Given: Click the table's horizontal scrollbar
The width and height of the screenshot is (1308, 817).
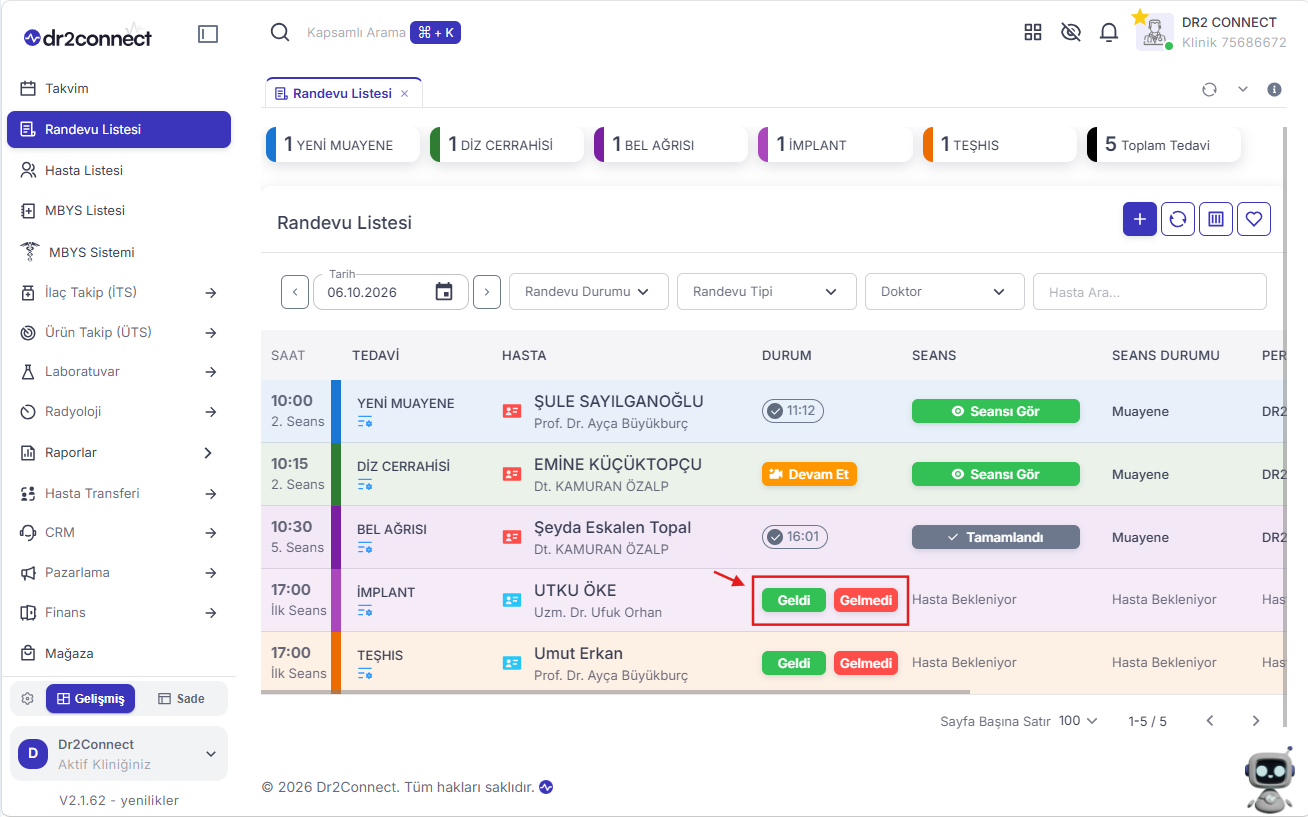Looking at the screenshot, I should pyautogui.click(x=615, y=691).
